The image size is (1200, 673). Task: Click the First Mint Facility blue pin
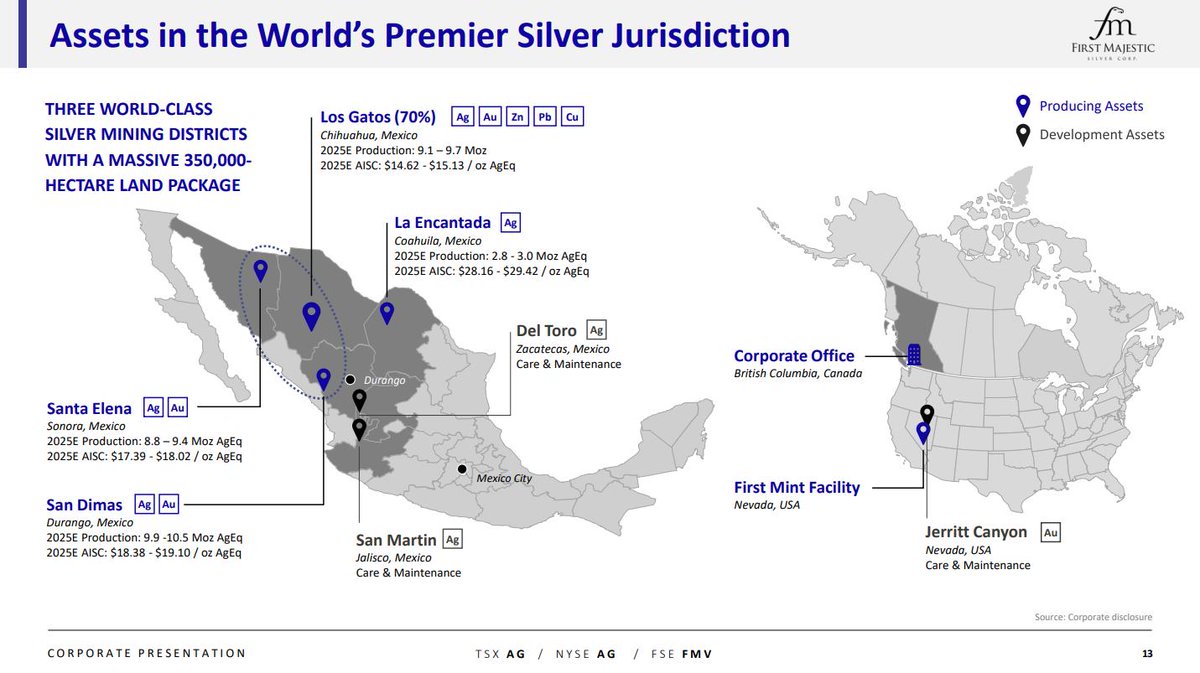tap(923, 434)
